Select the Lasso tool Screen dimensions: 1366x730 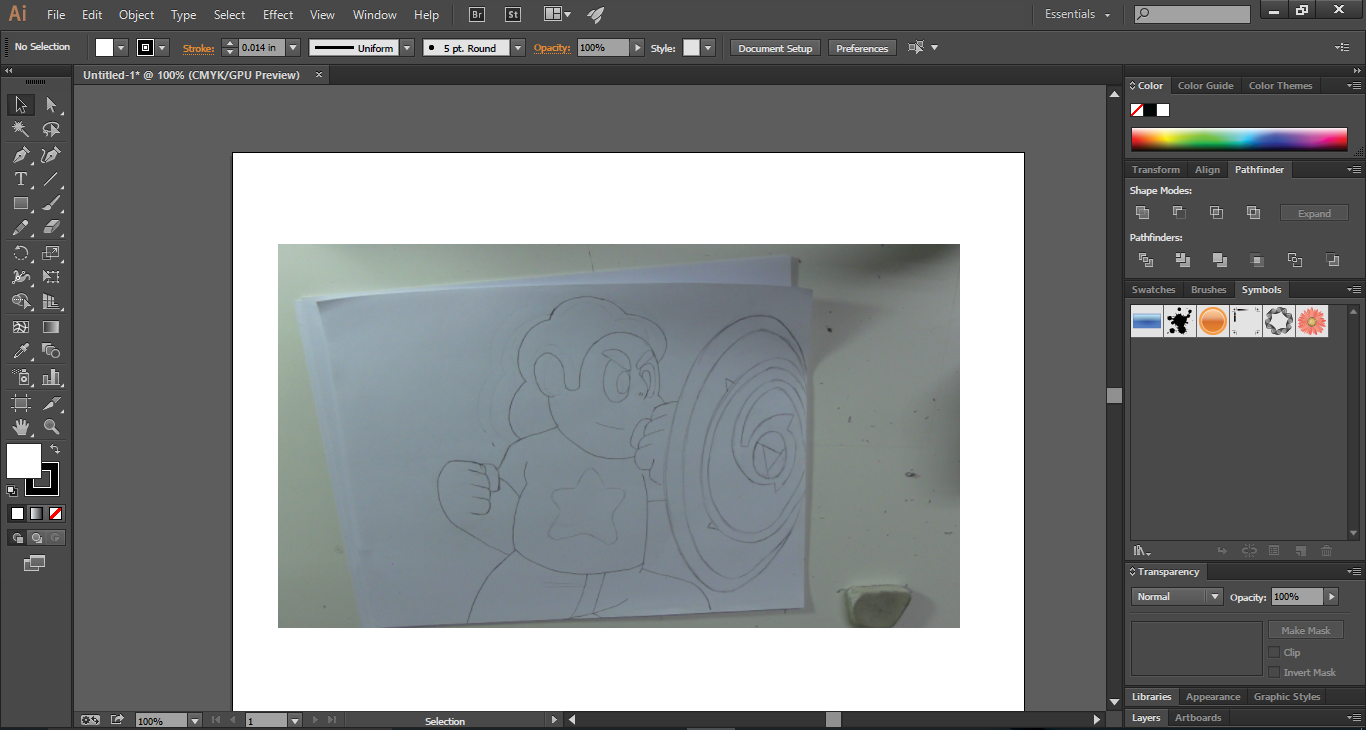51,130
